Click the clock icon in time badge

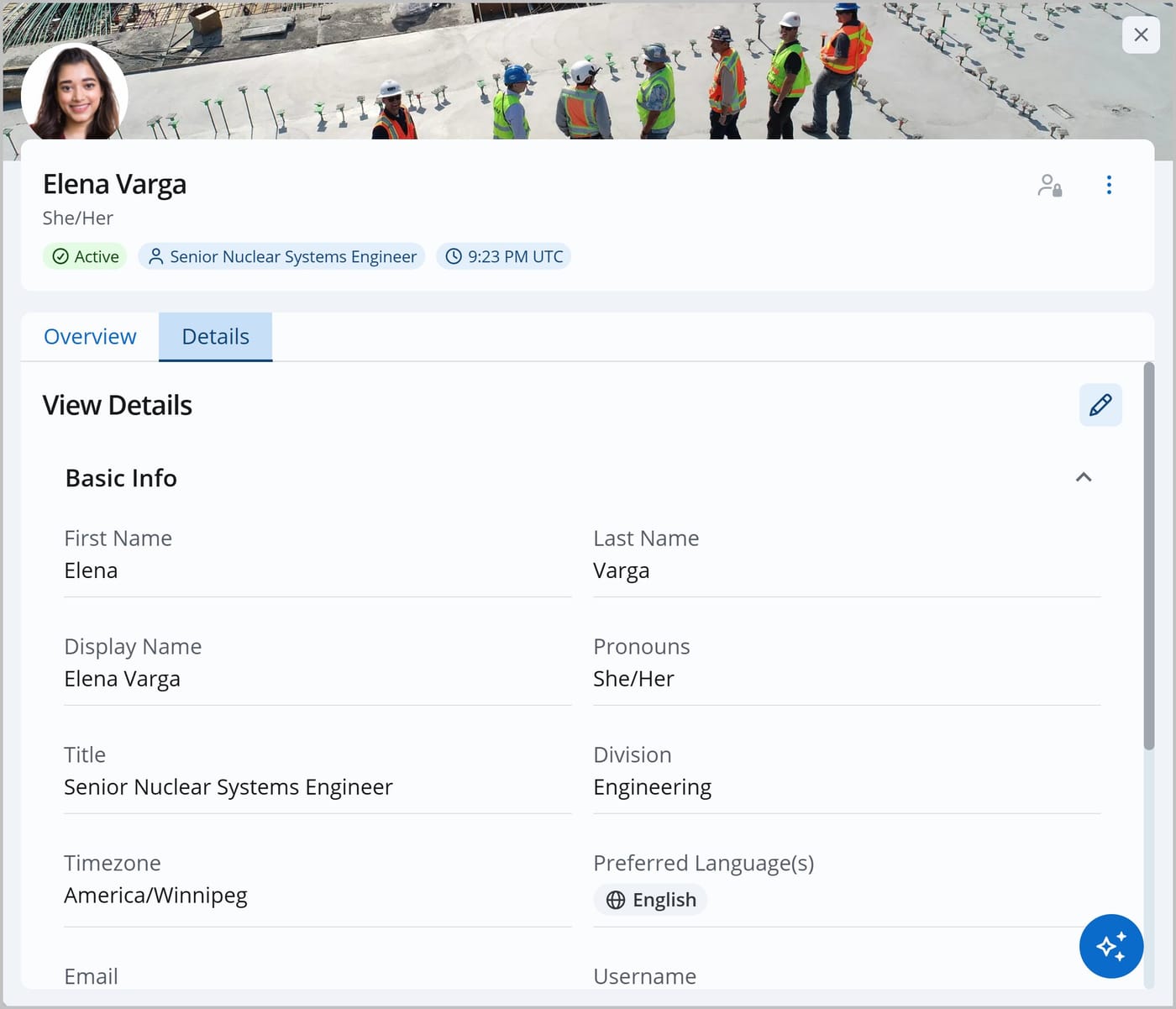click(x=454, y=256)
